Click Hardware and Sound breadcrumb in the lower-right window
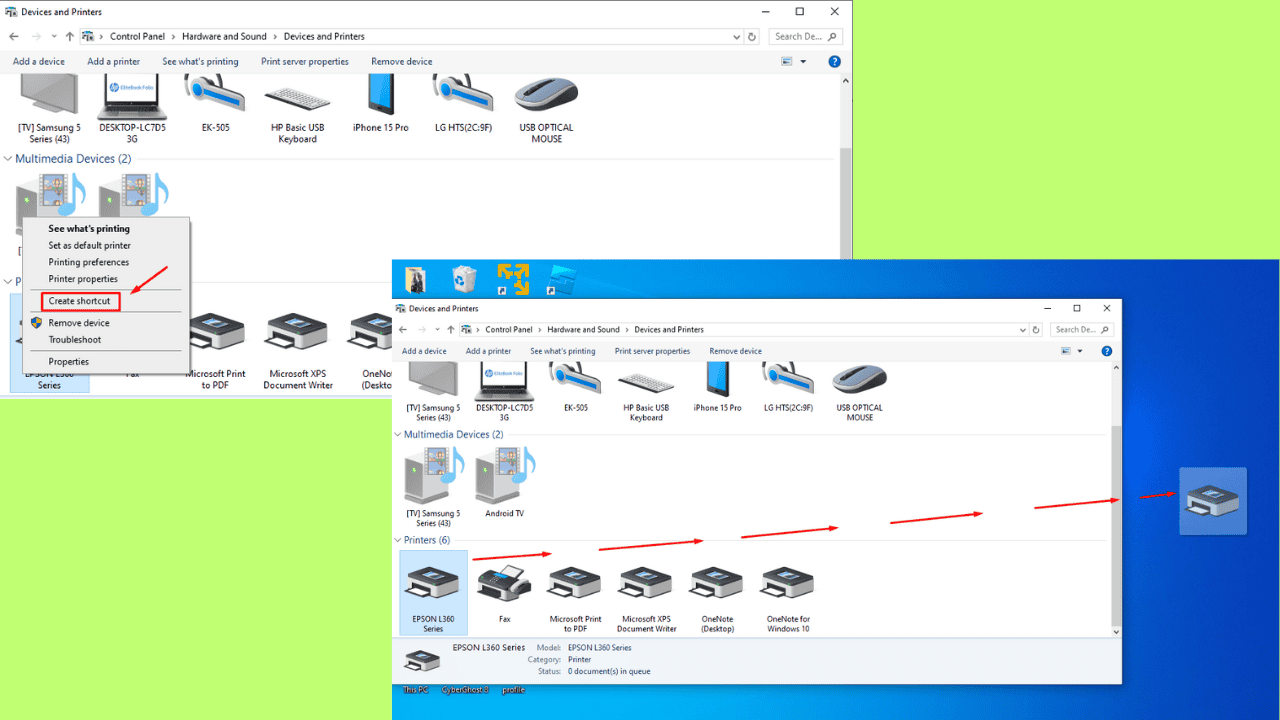This screenshot has height=720, width=1280. point(583,329)
